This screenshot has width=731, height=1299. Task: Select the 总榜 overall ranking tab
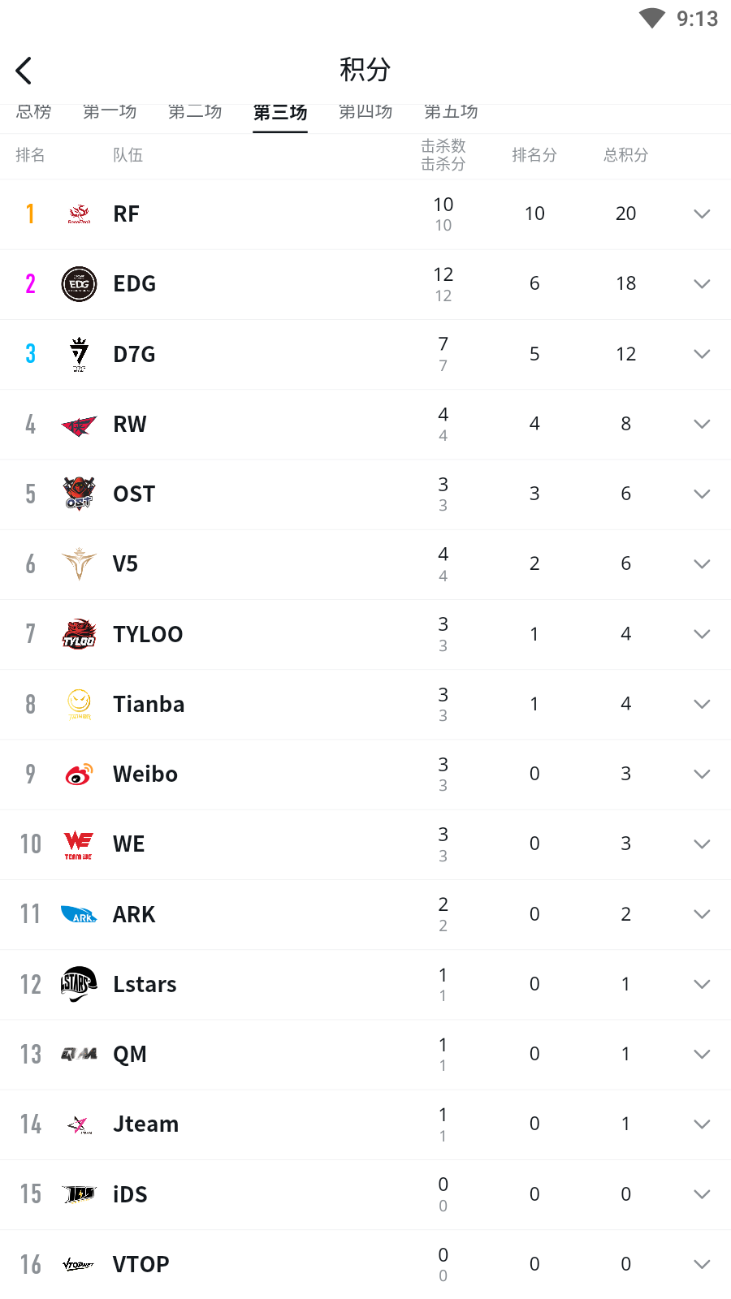click(33, 113)
